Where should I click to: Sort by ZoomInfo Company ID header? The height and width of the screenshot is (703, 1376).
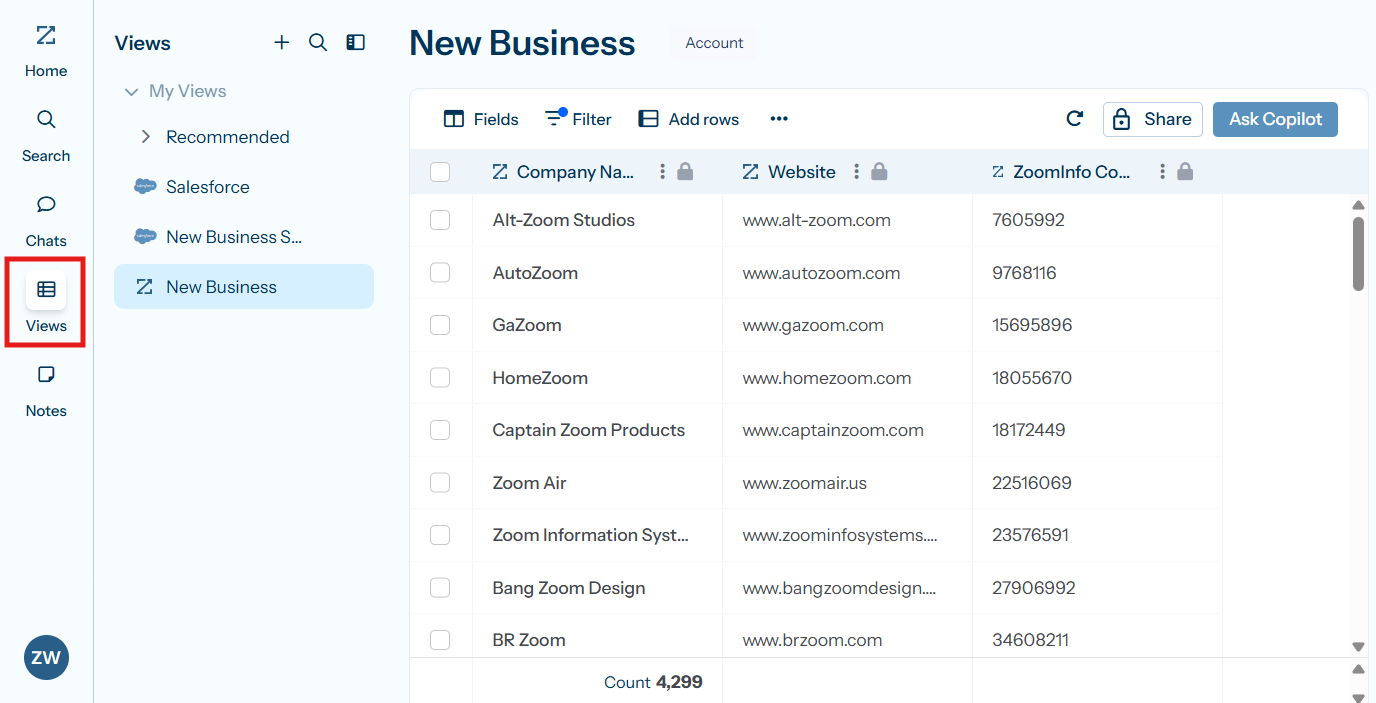tap(1072, 172)
